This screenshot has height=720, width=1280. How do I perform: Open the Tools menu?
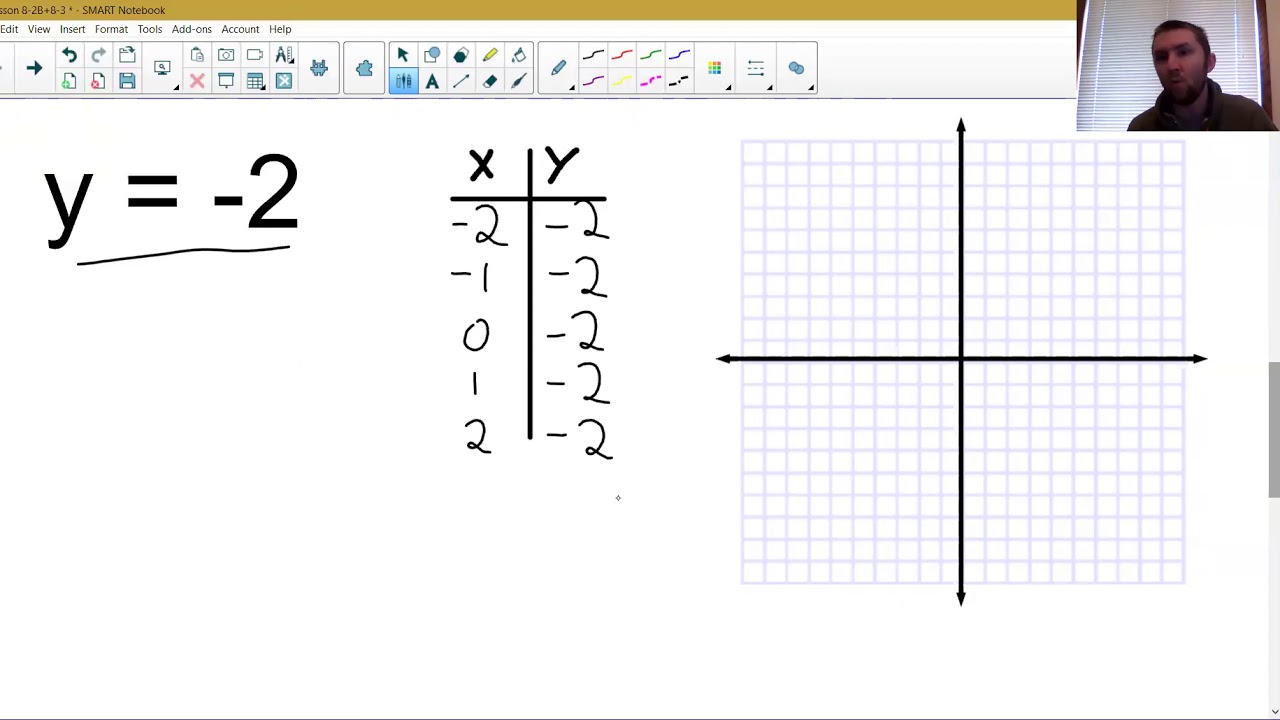(150, 29)
